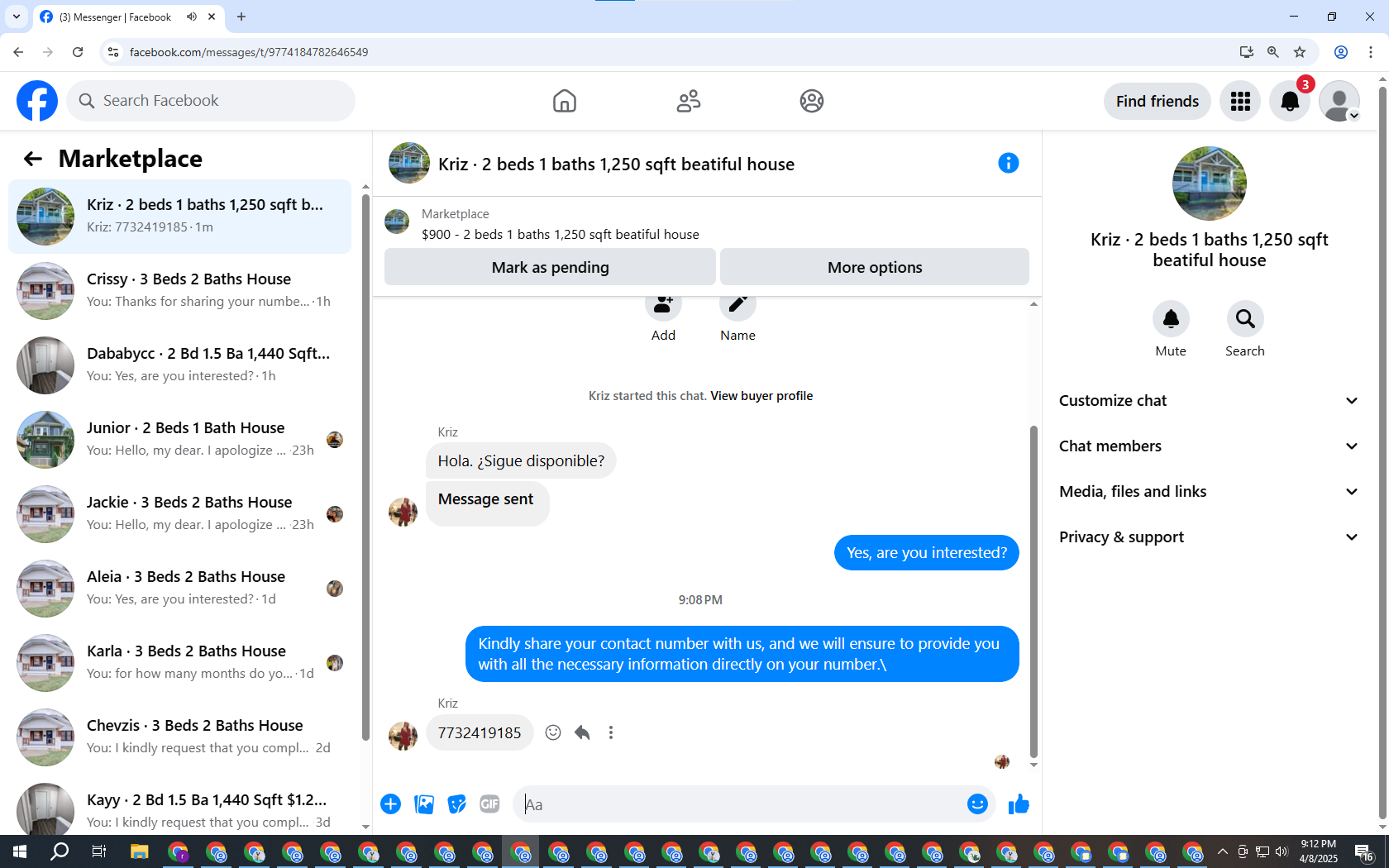This screenshot has width=1389, height=868.
Task: Click the browser address bar URL
Action: click(x=248, y=52)
